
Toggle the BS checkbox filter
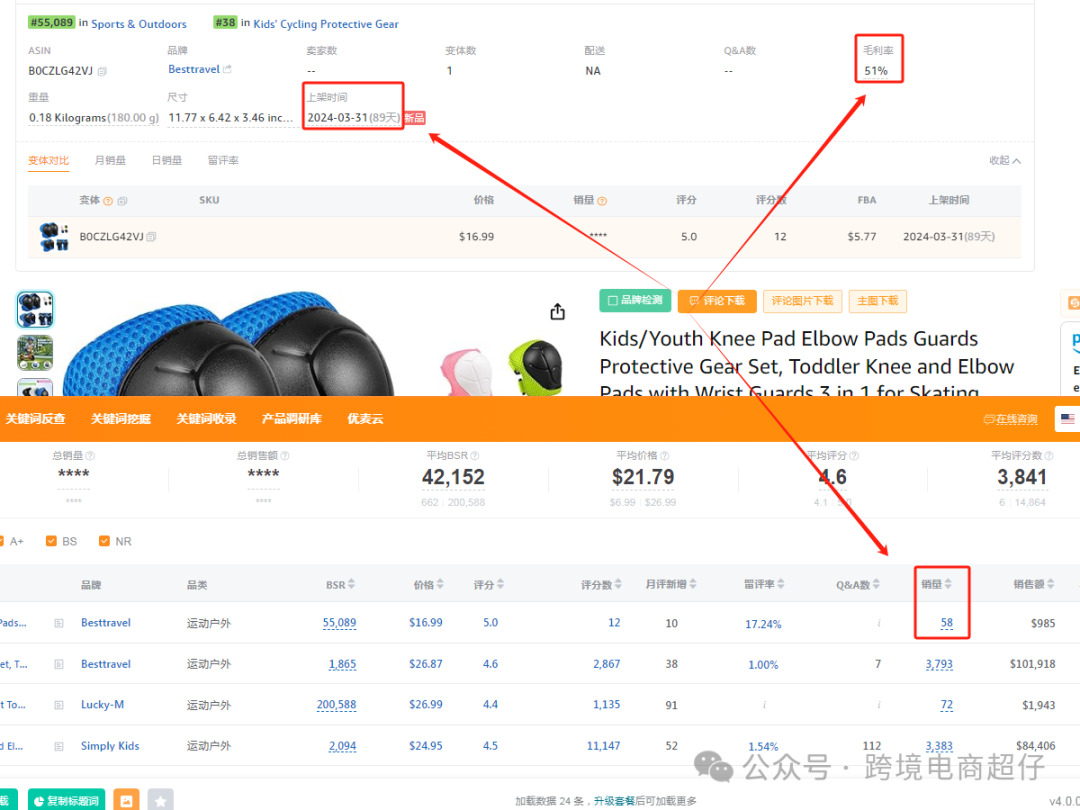coord(52,541)
